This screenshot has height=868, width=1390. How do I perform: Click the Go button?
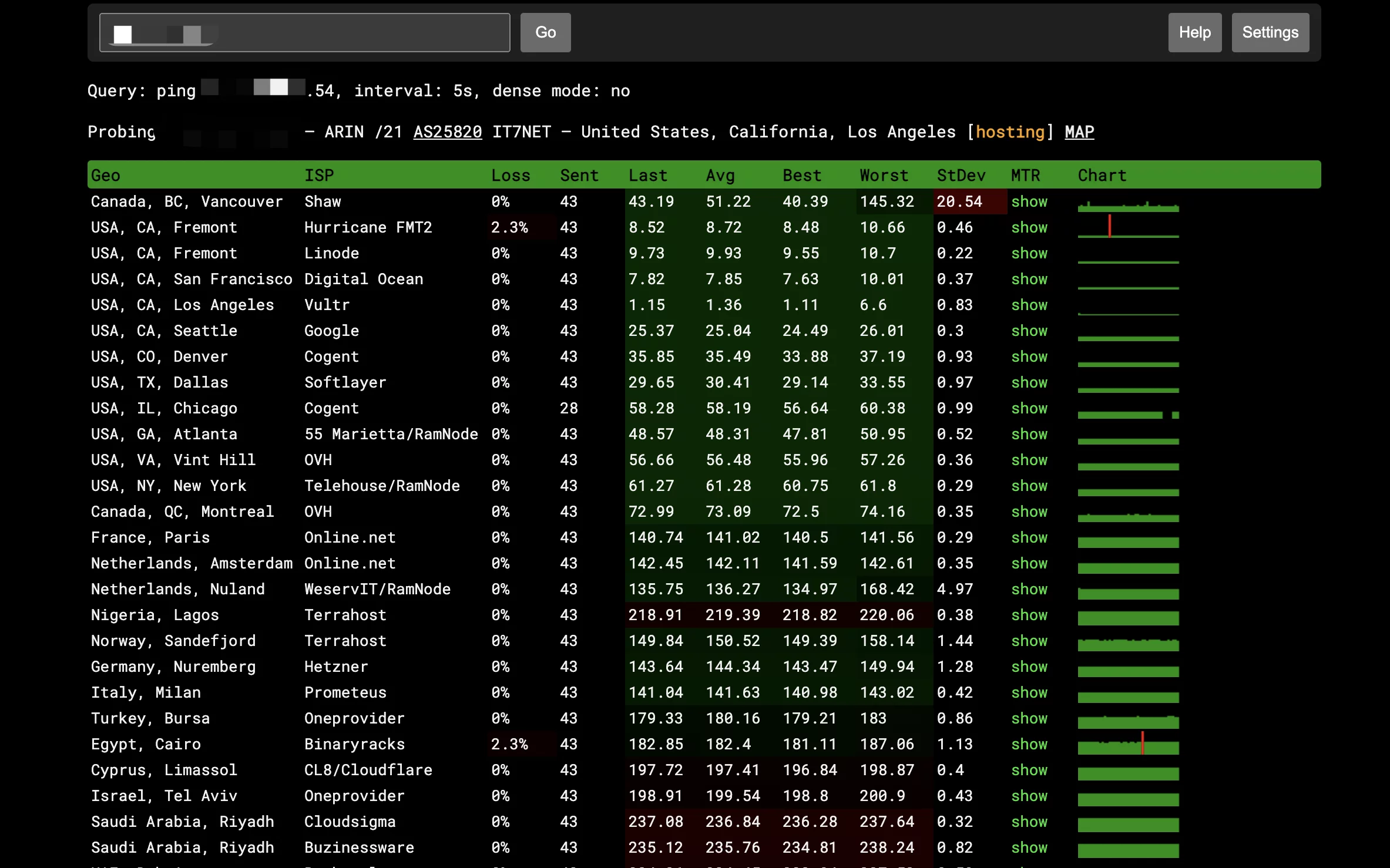point(545,32)
